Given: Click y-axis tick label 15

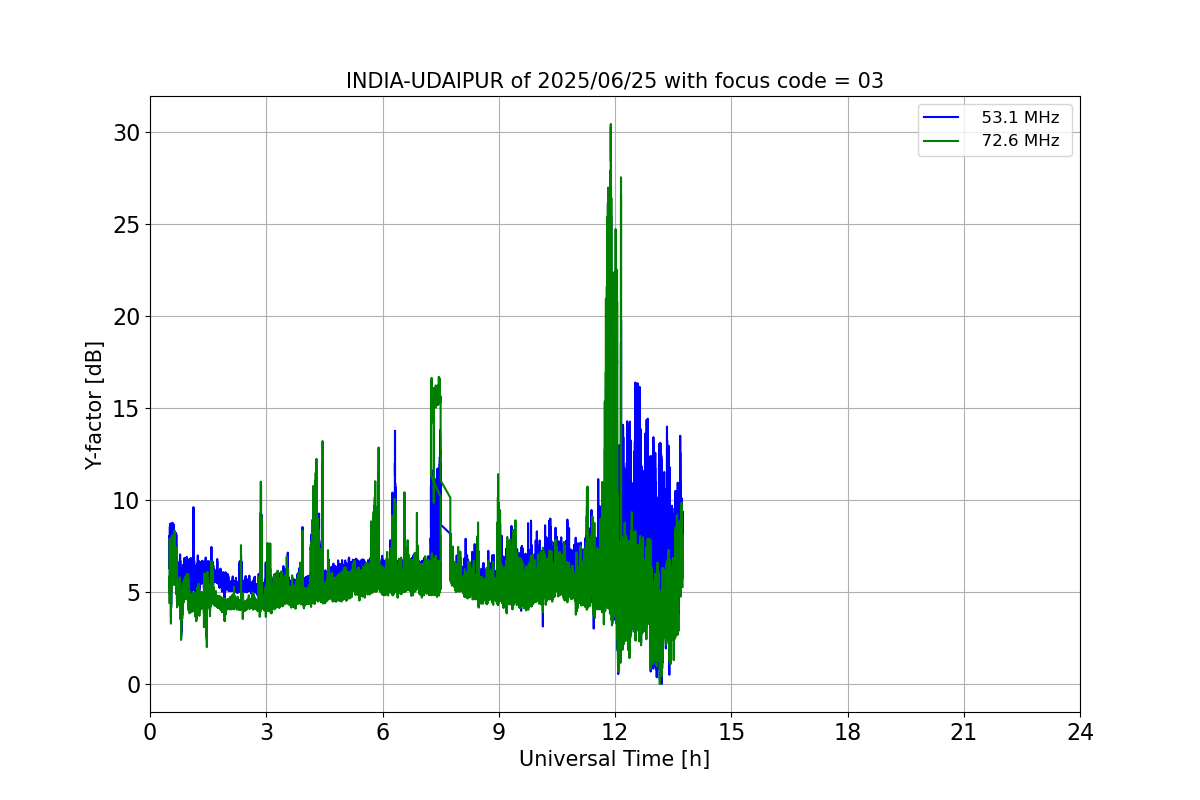Looking at the screenshot, I should 126,409.
